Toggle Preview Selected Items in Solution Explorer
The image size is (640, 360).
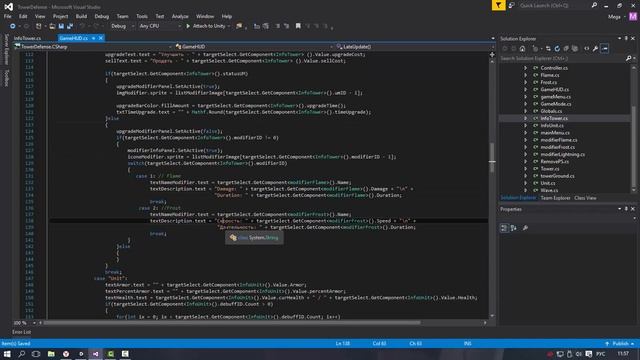605,49
